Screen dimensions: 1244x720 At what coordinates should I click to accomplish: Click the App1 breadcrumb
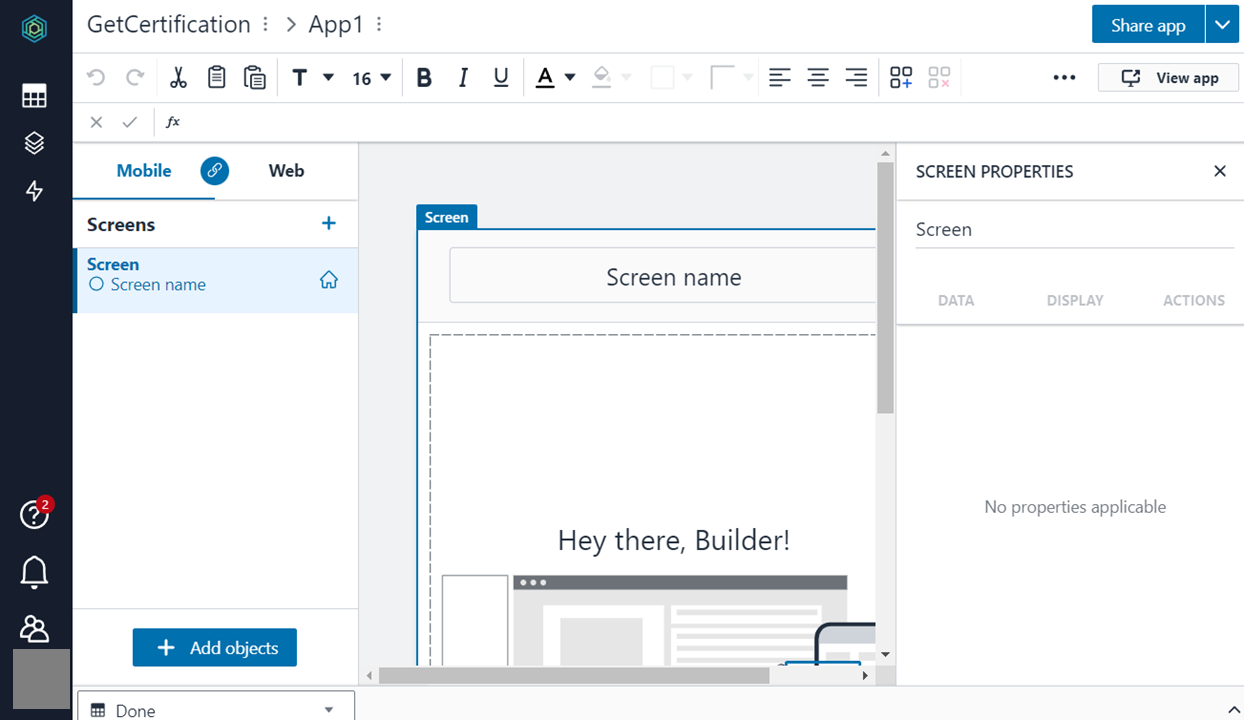(x=336, y=25)
